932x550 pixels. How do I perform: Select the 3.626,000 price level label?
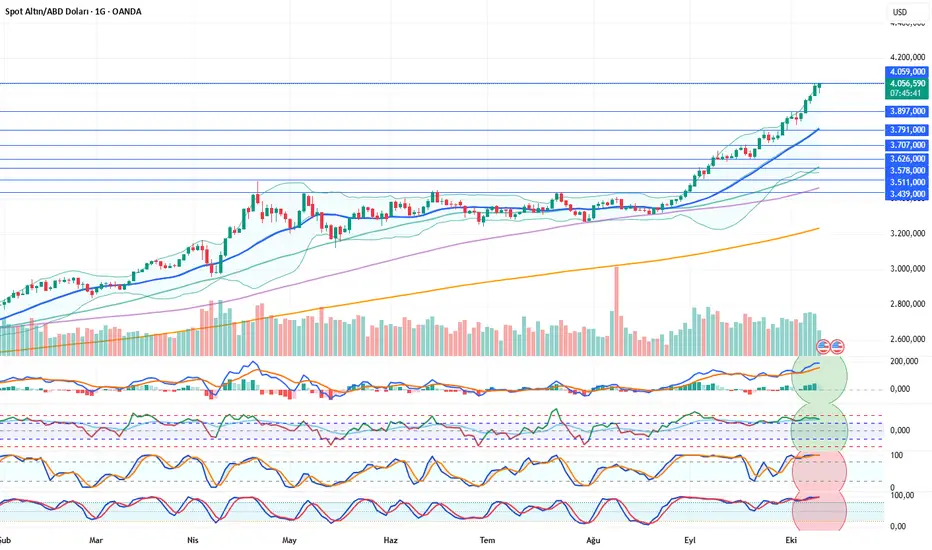pyautogui.click(x=907, y=159)
